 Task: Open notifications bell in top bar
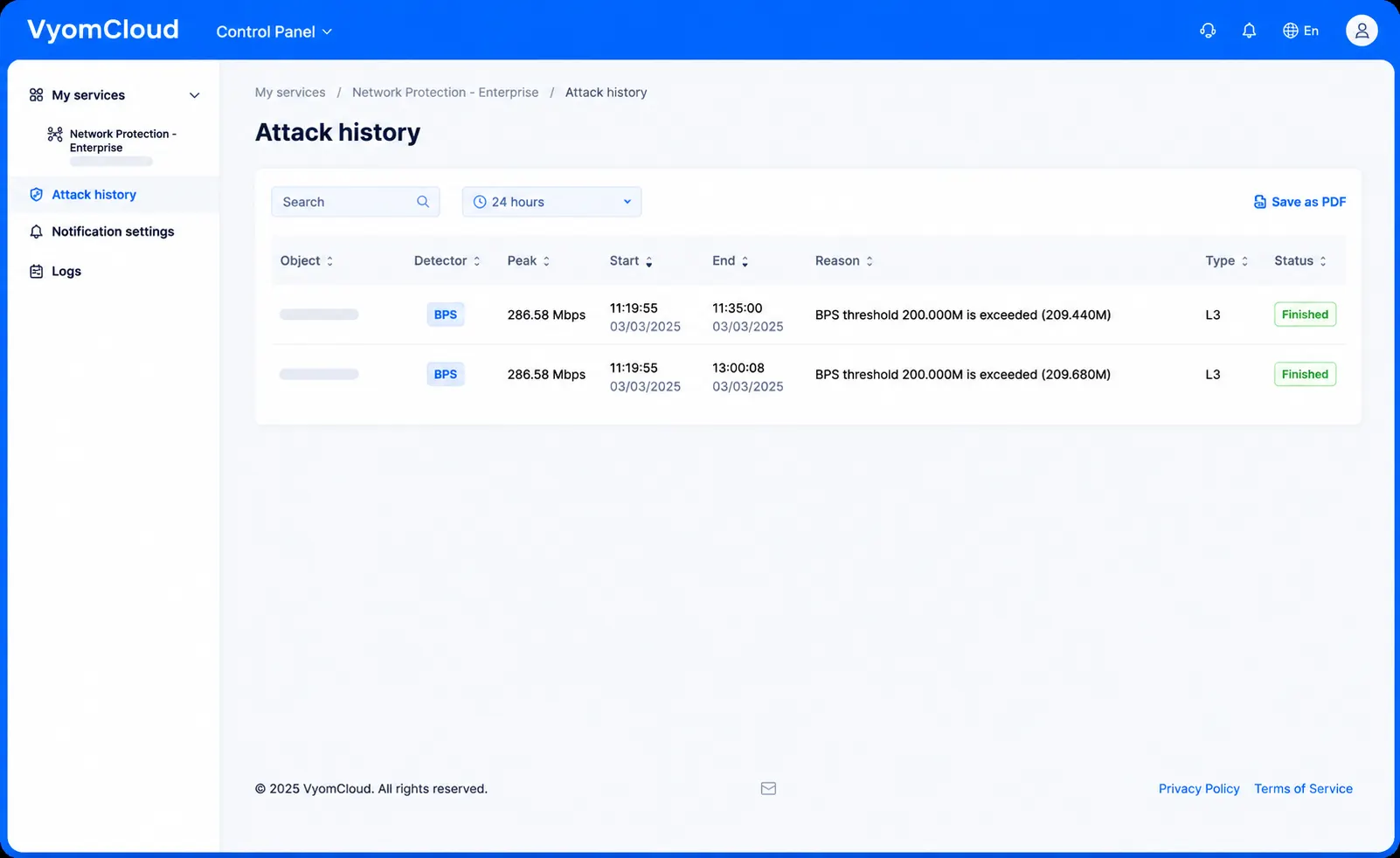pyautogui.click(x=1249, y=31)
